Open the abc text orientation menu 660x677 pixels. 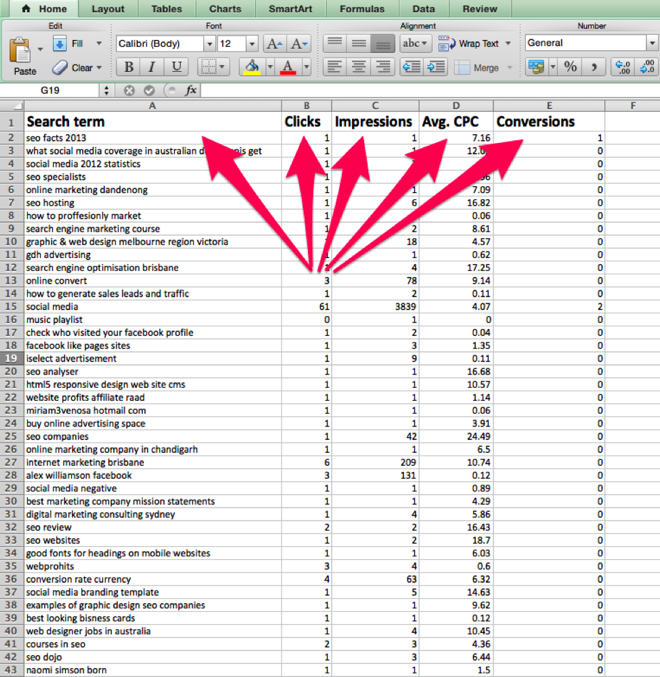tap(415, 43)
